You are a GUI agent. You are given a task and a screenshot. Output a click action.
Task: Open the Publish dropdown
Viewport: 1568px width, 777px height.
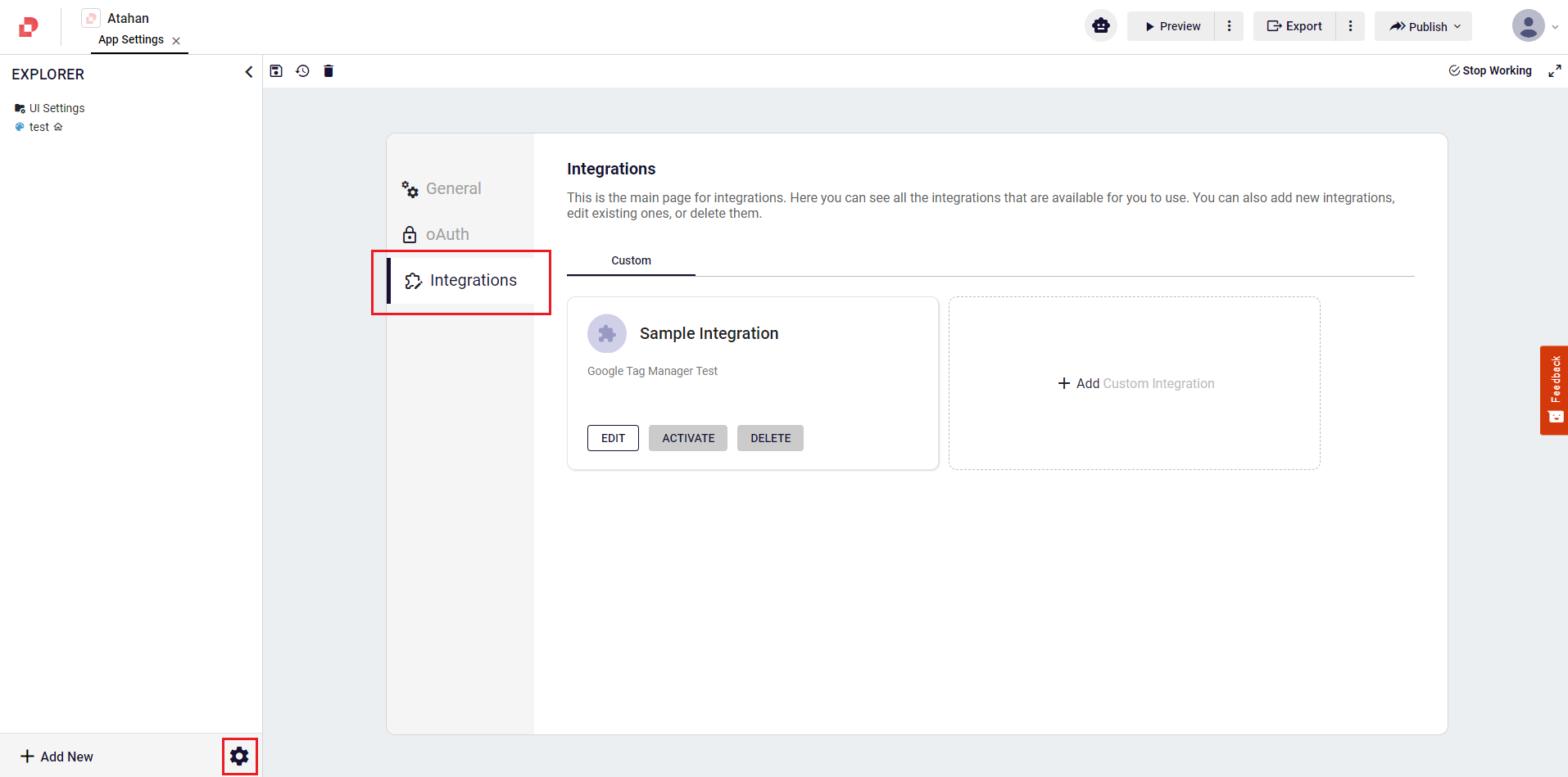[x=1423, y=26]
